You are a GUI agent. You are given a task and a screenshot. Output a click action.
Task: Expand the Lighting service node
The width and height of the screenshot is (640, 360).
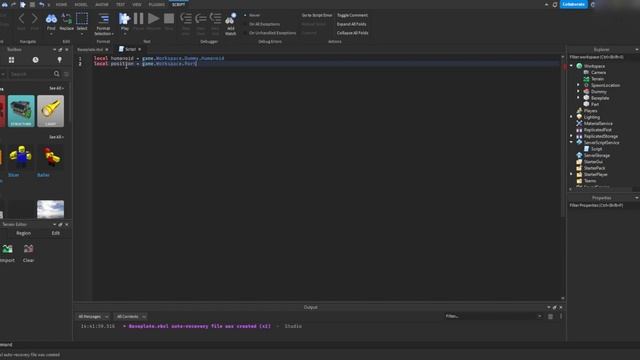pos(571,117)
